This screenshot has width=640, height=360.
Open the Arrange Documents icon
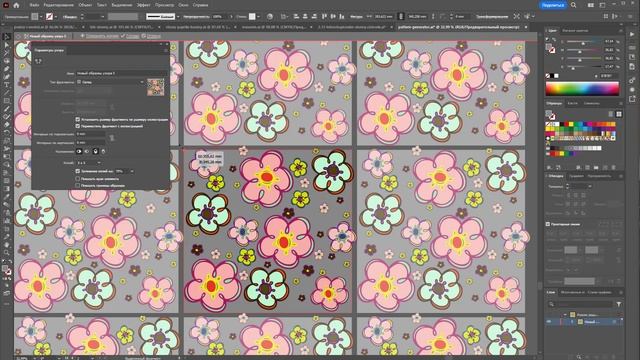(x=591, y=5)
